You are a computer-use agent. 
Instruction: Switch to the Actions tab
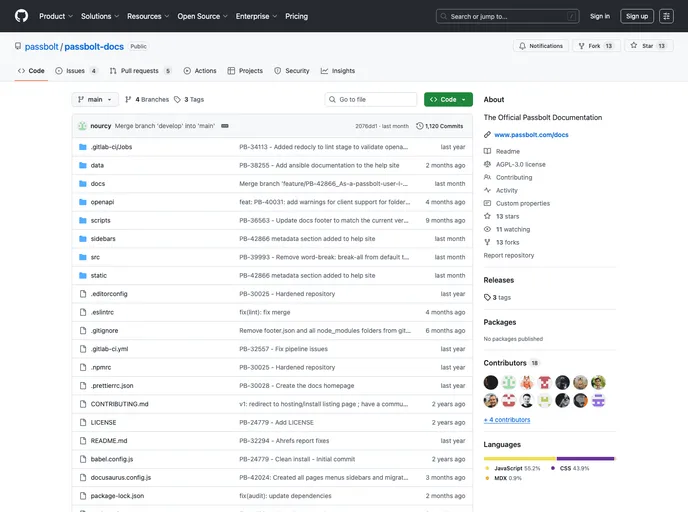pyautogui.click(x=200, y=71)
